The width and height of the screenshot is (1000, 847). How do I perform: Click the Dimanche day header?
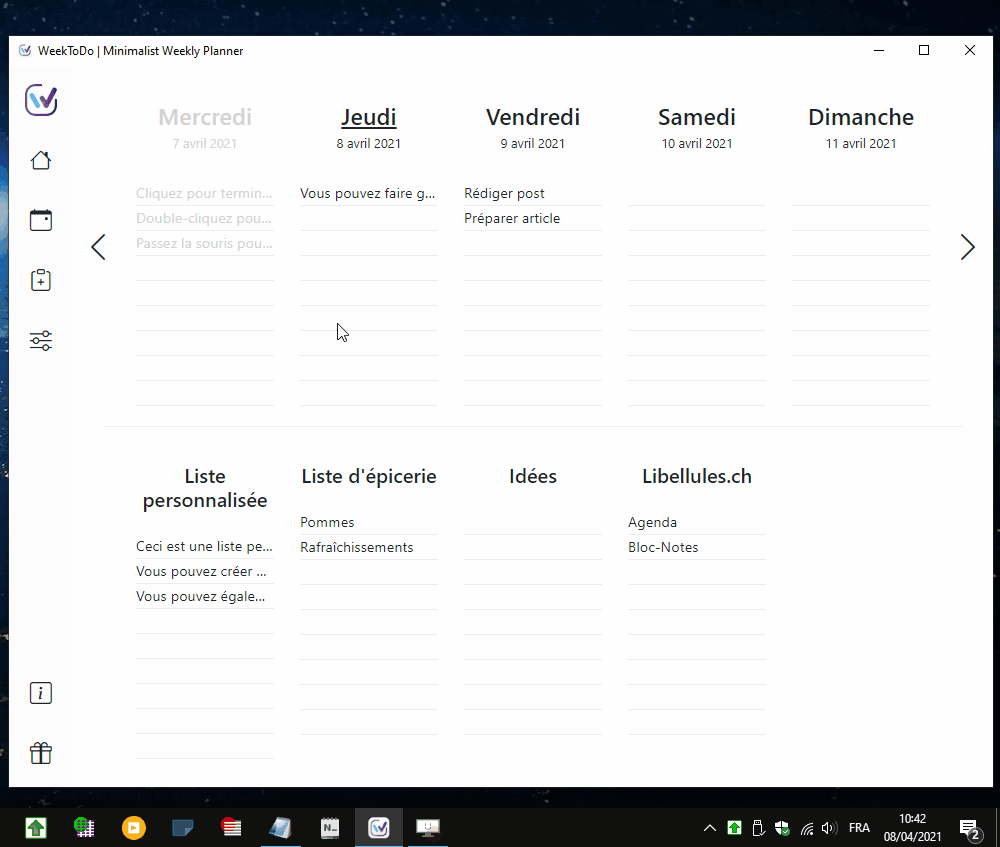861,117
